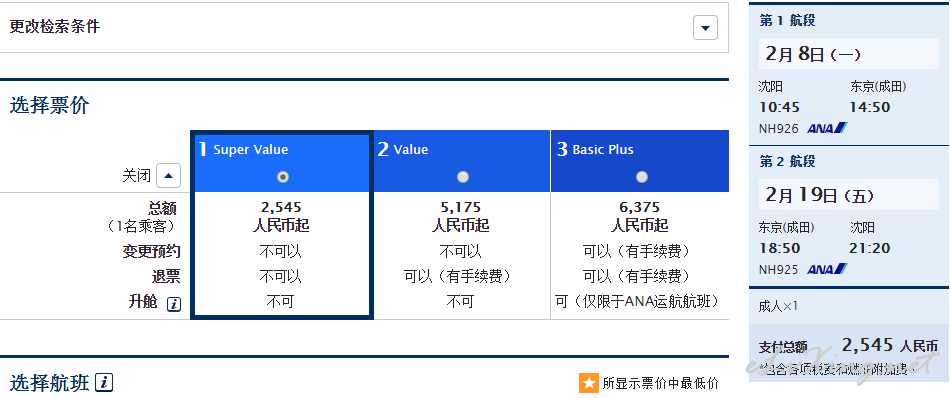Open the info icon beside 选择航班
Screen dimensions: 950x398
point(105,382)
